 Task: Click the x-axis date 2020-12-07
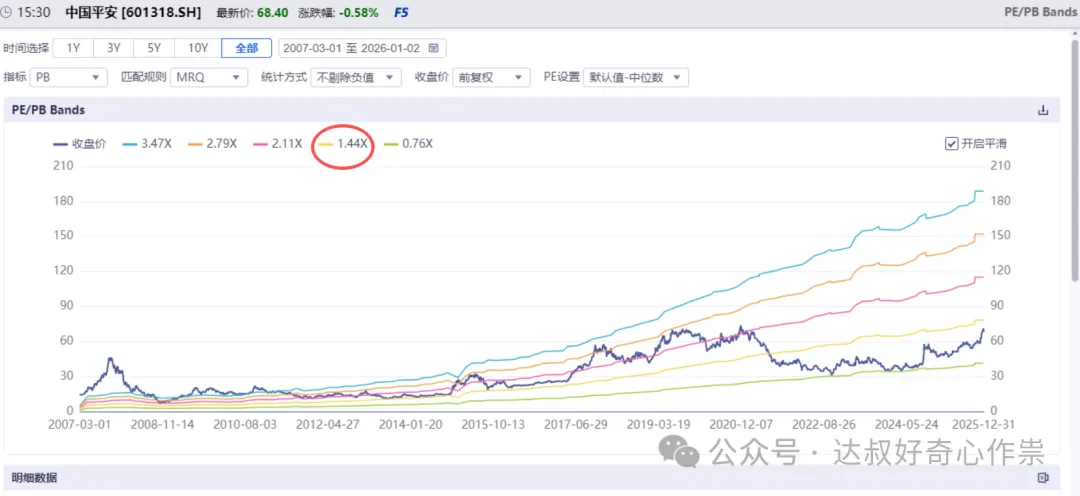pos(740,424)
